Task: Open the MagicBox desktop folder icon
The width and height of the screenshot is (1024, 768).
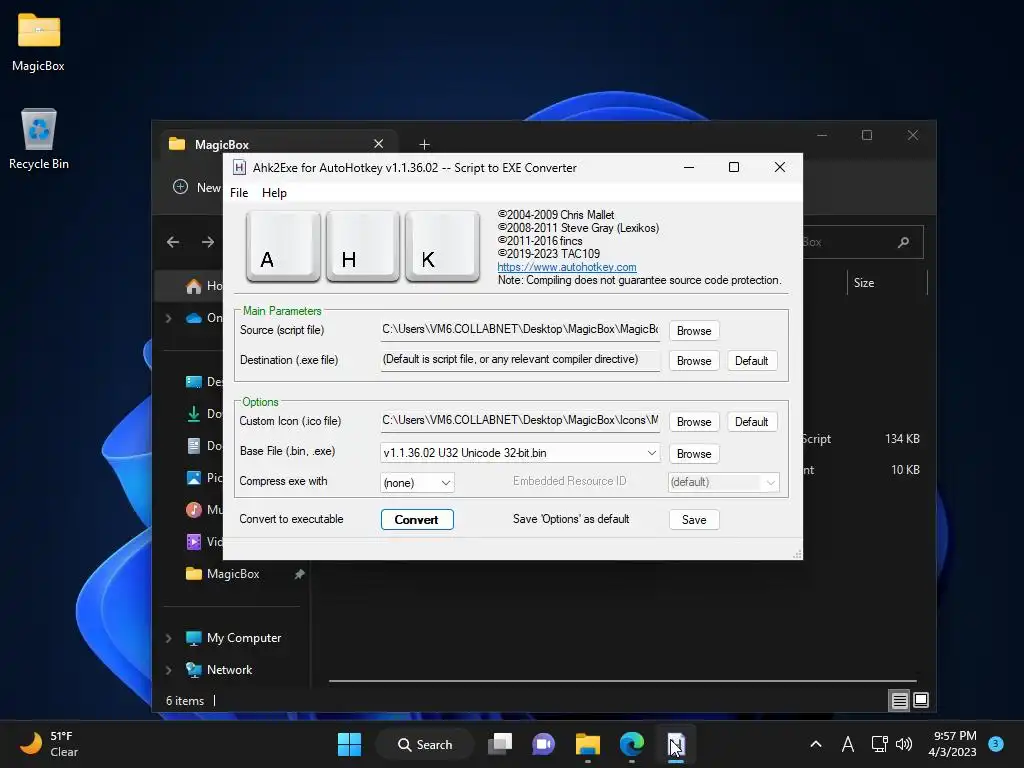Action: [39, 42]
